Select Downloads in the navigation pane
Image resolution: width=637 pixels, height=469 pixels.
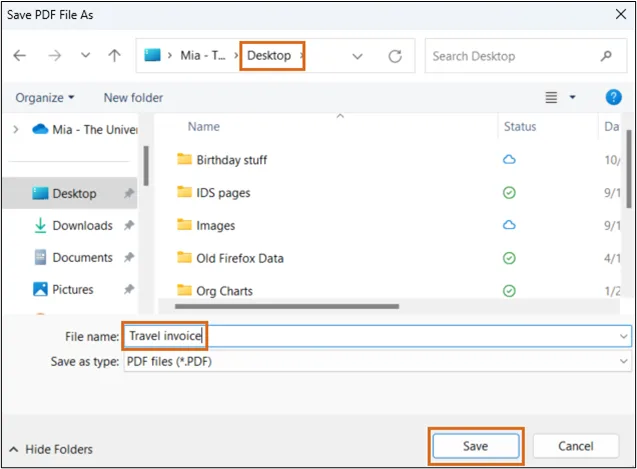point(82,226)
